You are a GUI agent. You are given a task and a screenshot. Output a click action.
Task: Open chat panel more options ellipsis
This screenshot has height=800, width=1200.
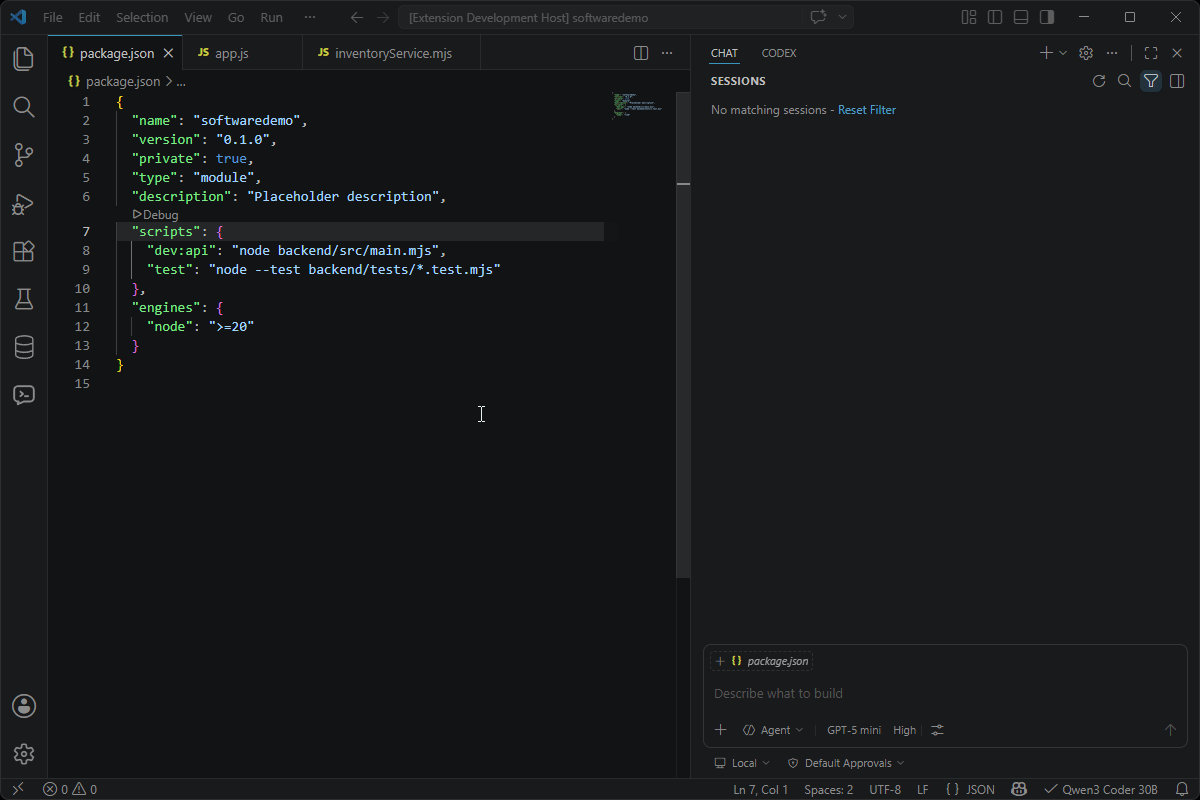point(1112,53)
